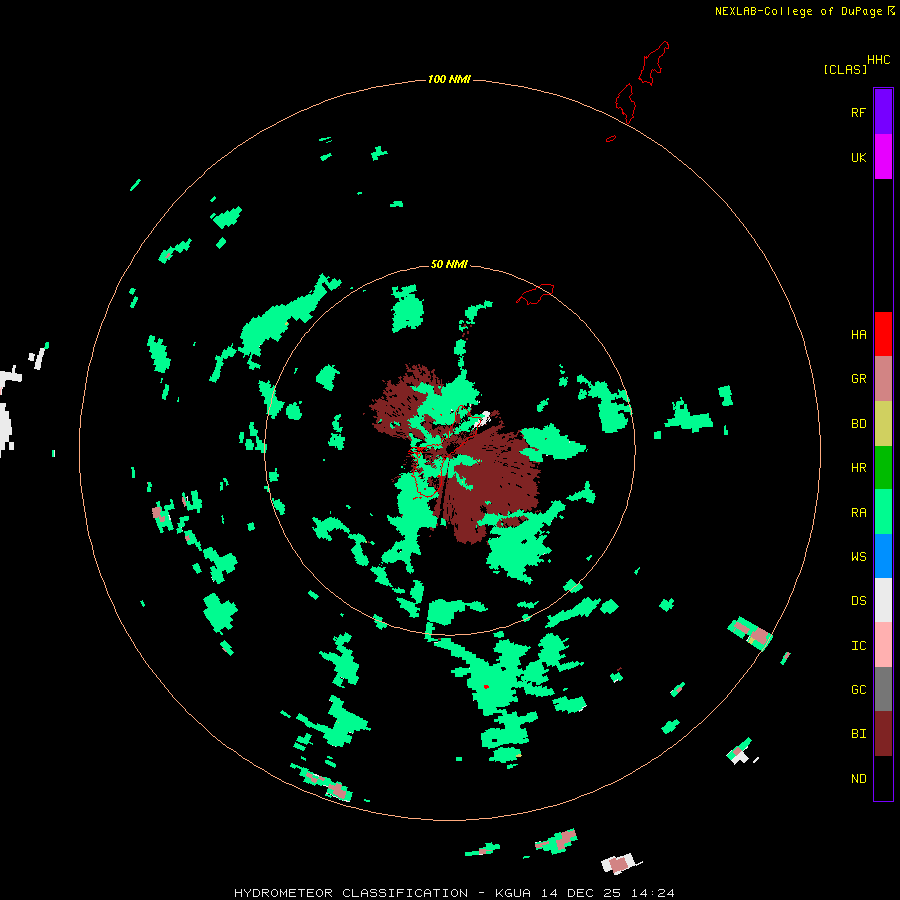This screenshot has width=900, height=900.
Task: Click the '14:24' time in caption
Action: point(653,893)
